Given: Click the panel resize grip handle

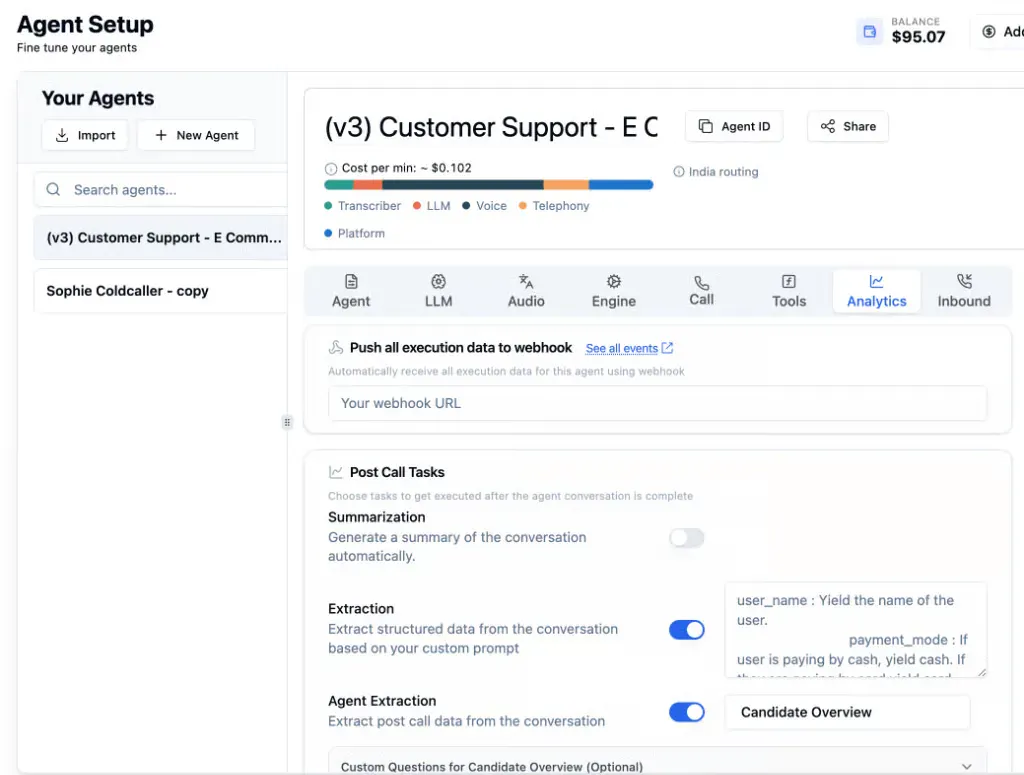Looking at the screenshot, I should [x=287, y=422].
